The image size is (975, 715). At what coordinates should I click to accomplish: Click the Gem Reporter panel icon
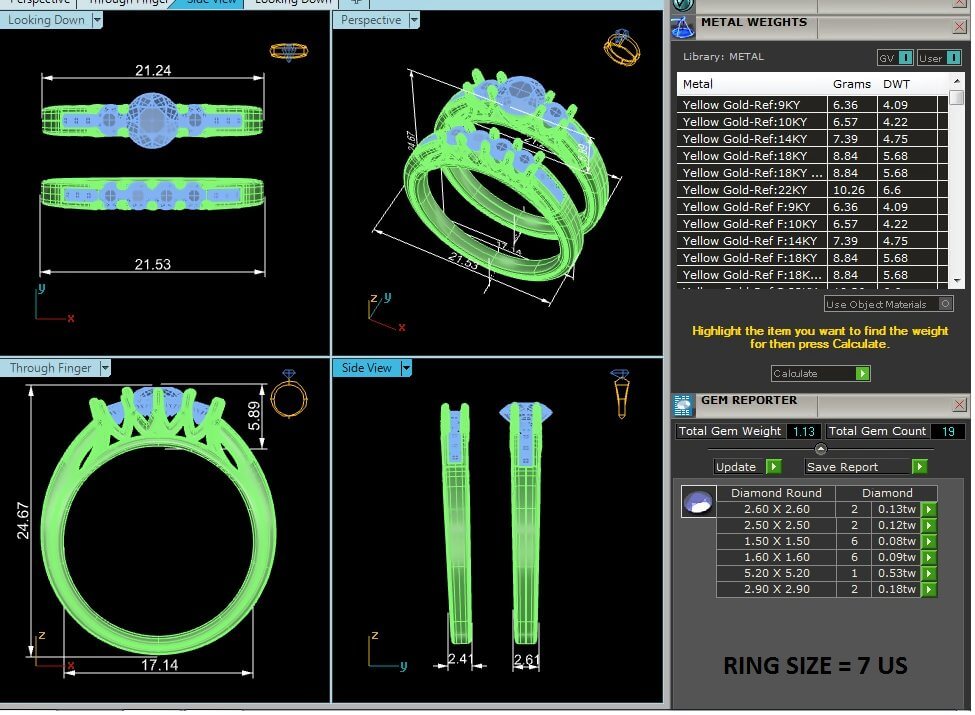coord(683,405)
